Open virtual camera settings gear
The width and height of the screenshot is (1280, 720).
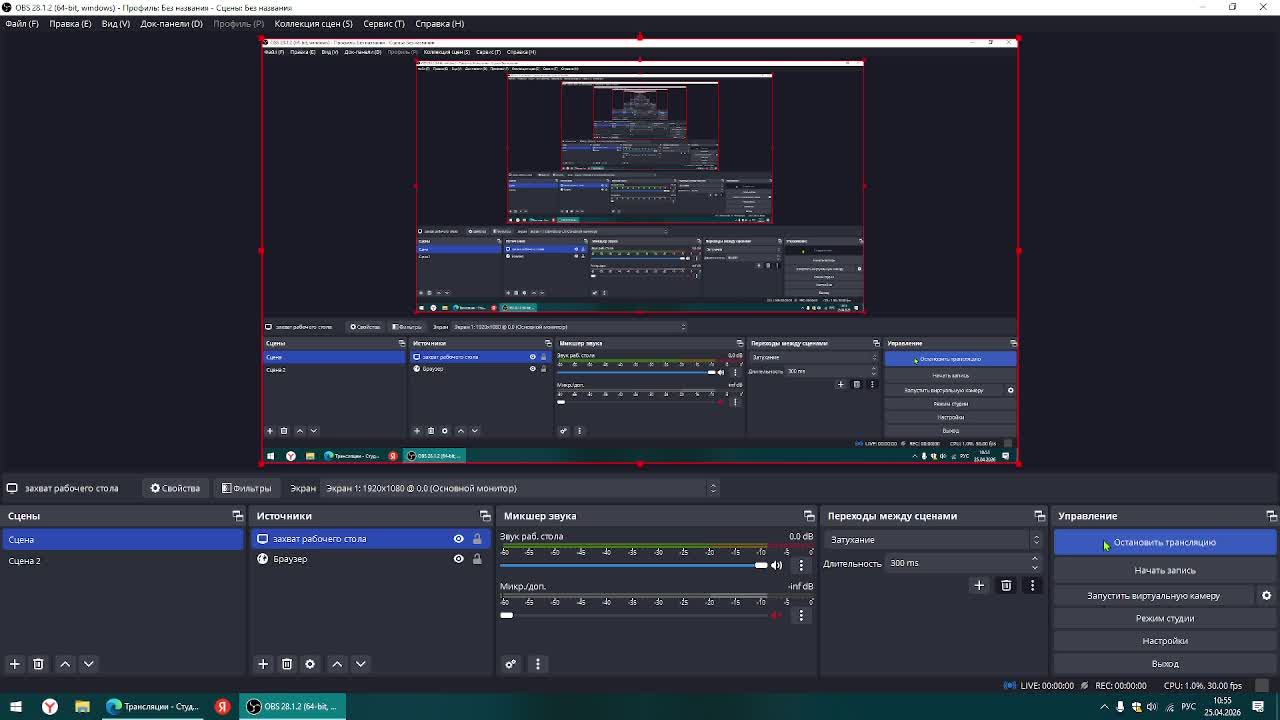click(x=1266, y=596)
